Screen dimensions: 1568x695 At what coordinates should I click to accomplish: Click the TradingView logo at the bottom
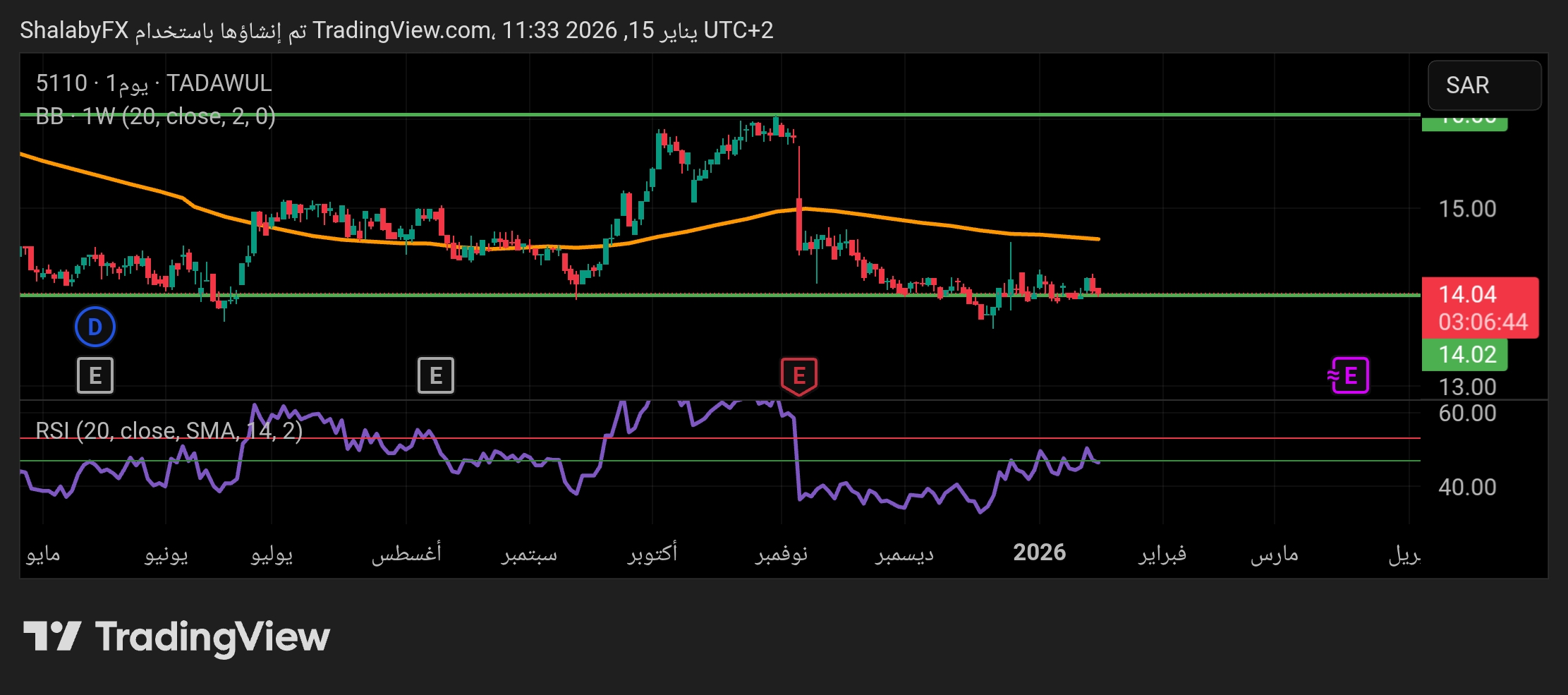176,637
